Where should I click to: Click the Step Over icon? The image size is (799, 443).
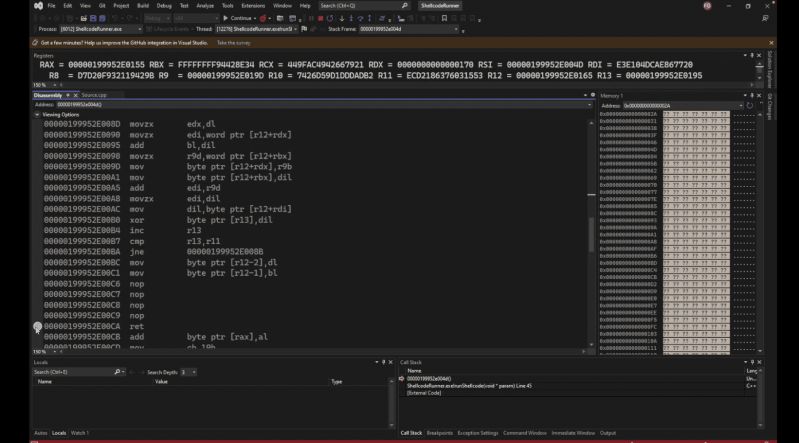coord(360,18)
